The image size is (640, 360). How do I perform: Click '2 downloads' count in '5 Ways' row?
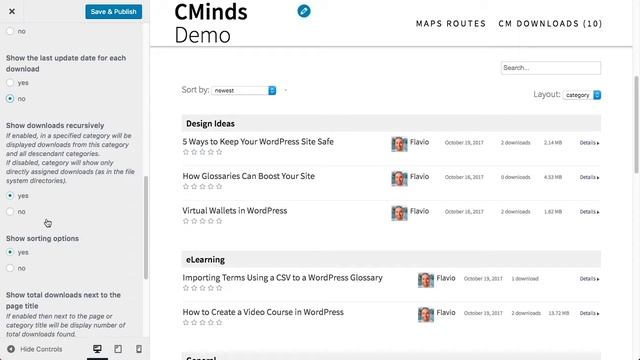(516, 143)
